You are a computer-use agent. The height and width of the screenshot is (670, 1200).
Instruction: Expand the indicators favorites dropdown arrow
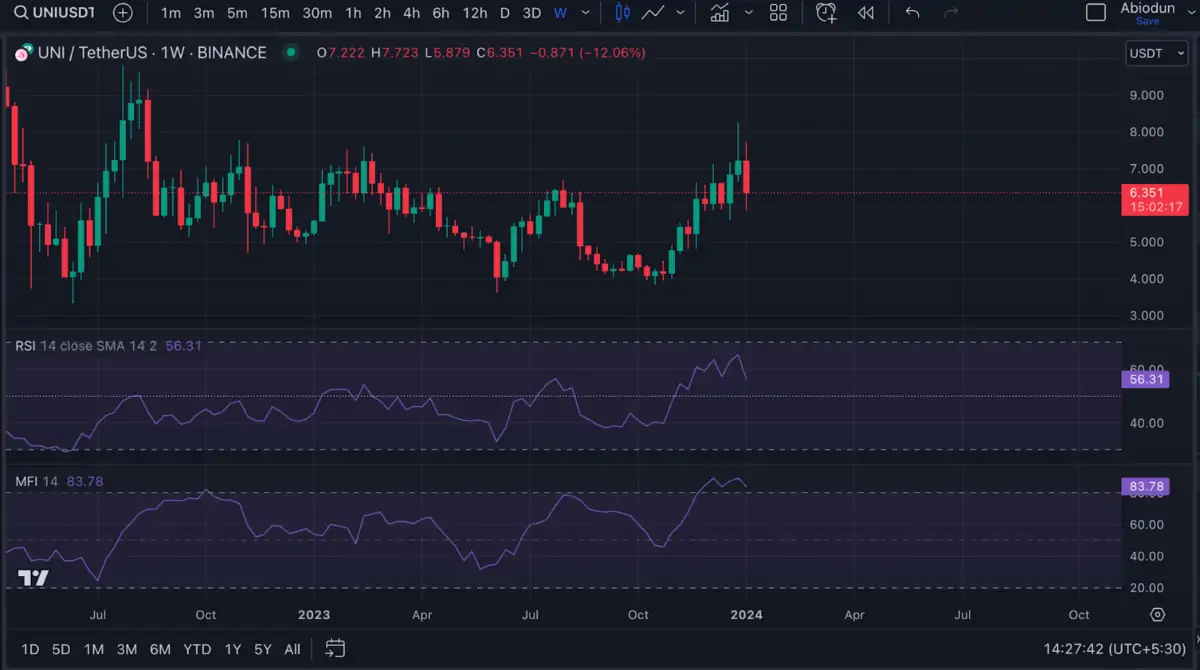tap(749, 13)
